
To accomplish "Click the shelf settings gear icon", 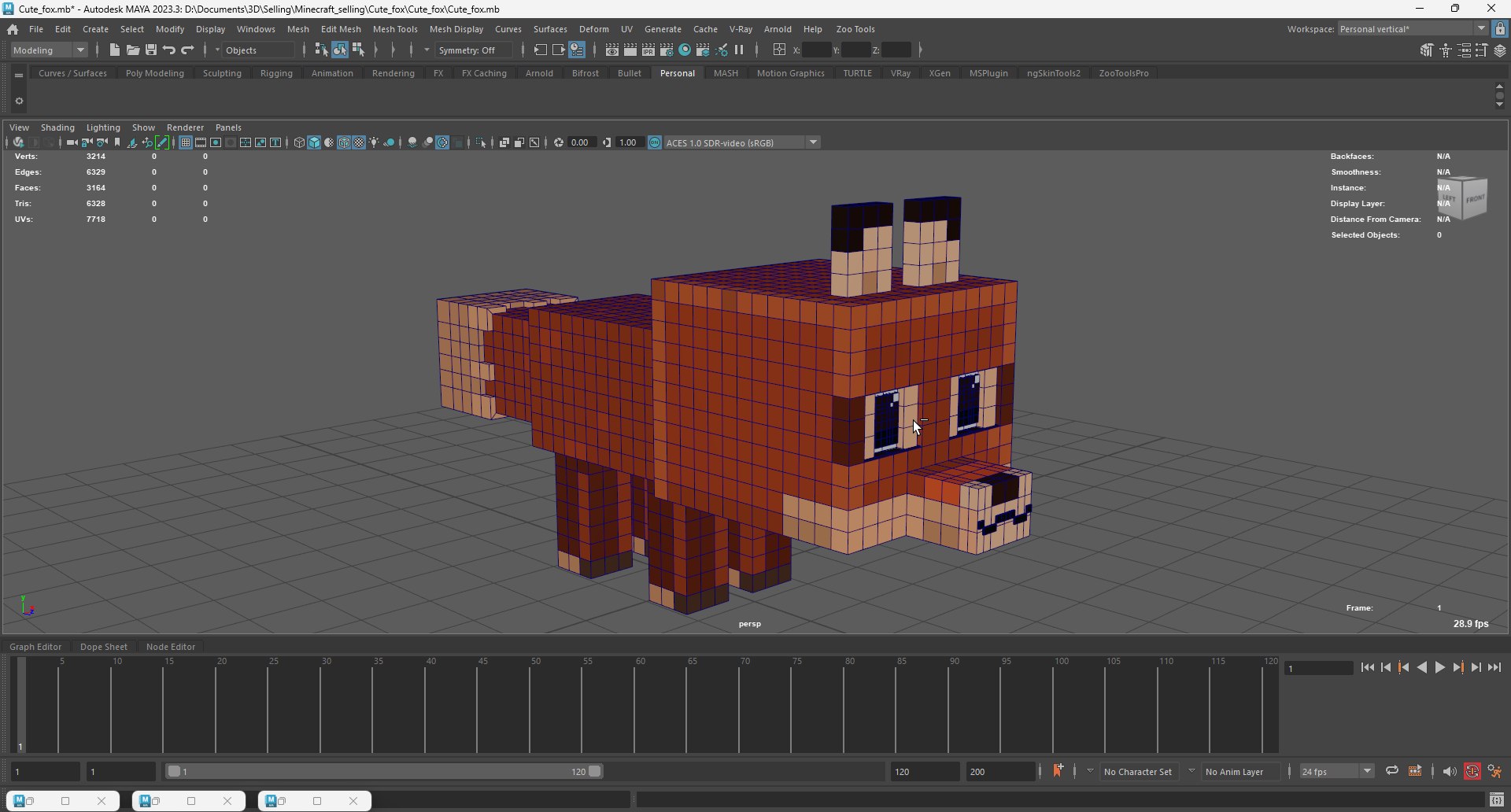I will tap(19, 101).
